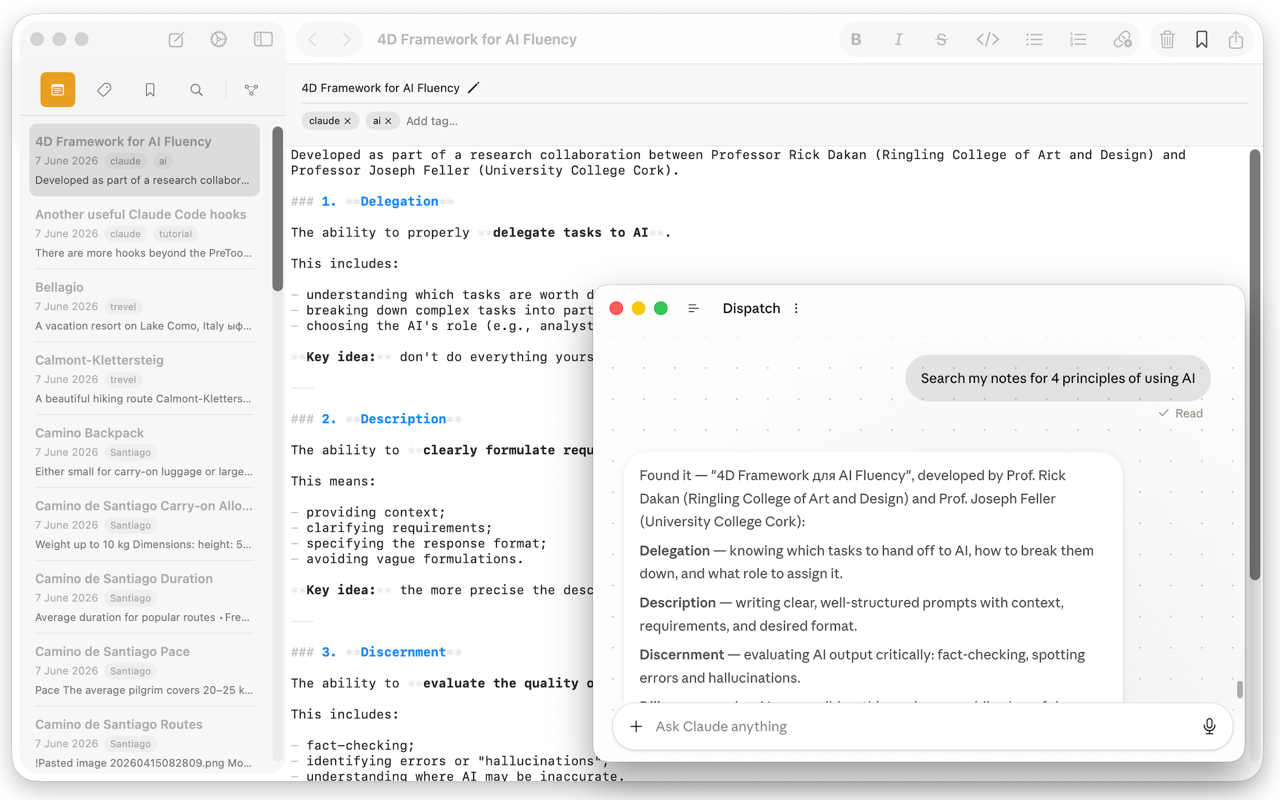Image resolution: width=1280 pixels, height=800 pixels.
Task: Open the settings gear icon in sidebar header
Action: 219,40
